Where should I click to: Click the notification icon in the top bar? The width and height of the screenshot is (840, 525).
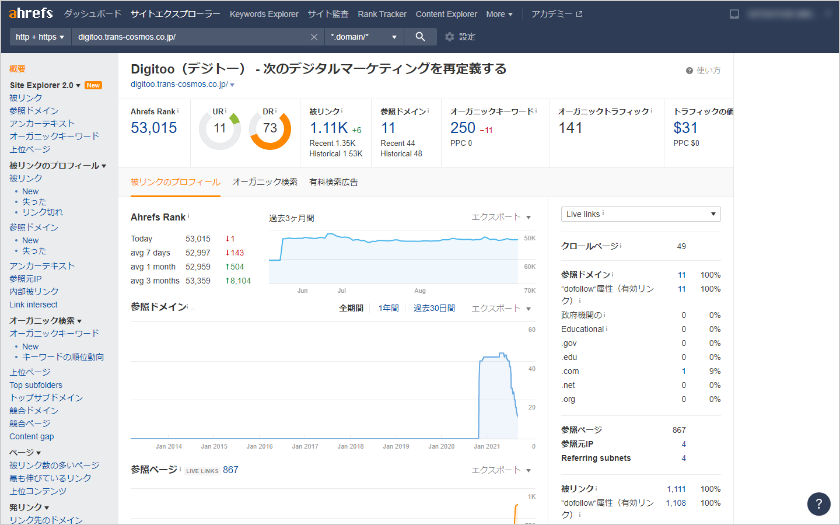(734, 14)
